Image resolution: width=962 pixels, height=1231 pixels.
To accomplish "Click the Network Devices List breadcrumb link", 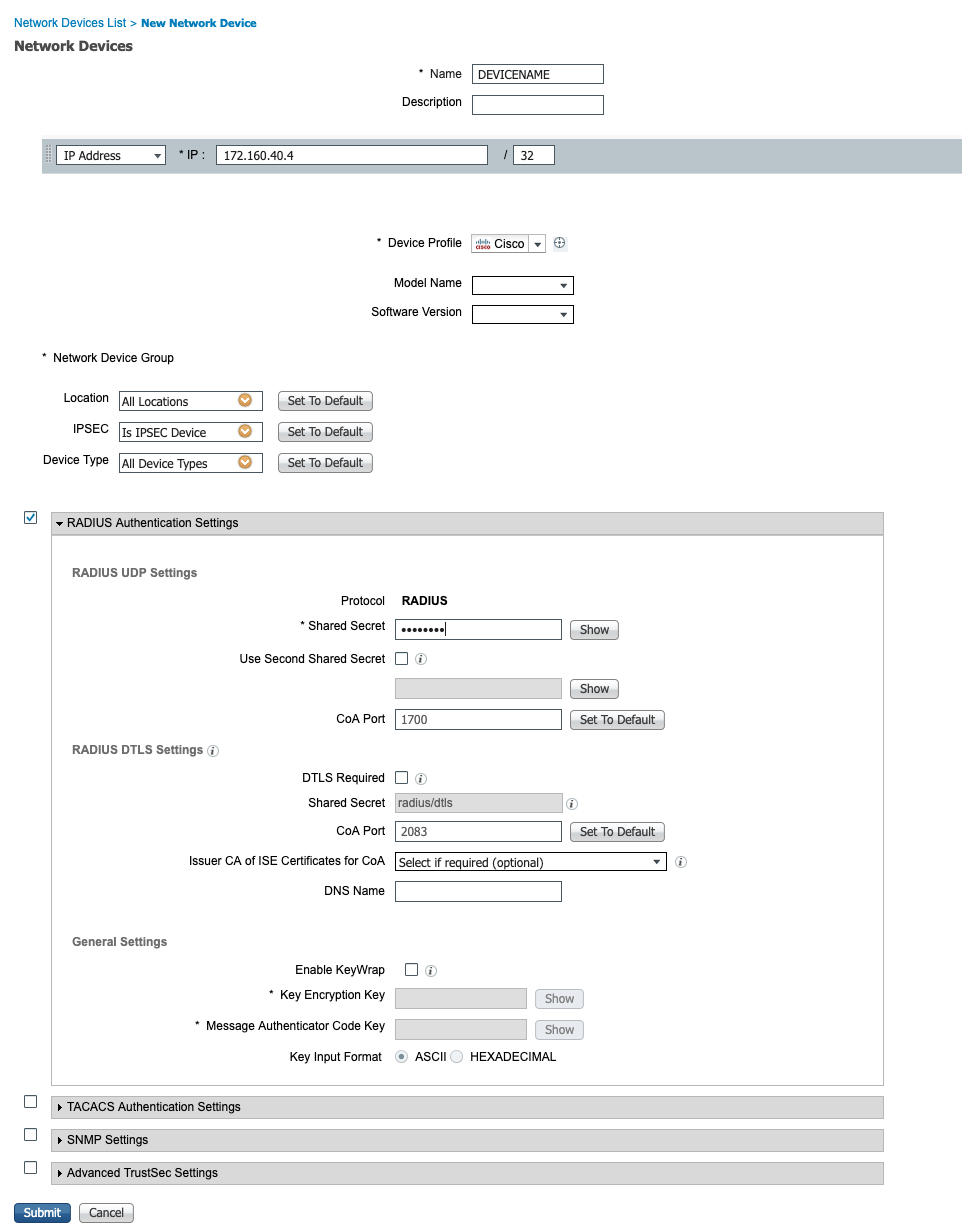I will tap(70, 22).
